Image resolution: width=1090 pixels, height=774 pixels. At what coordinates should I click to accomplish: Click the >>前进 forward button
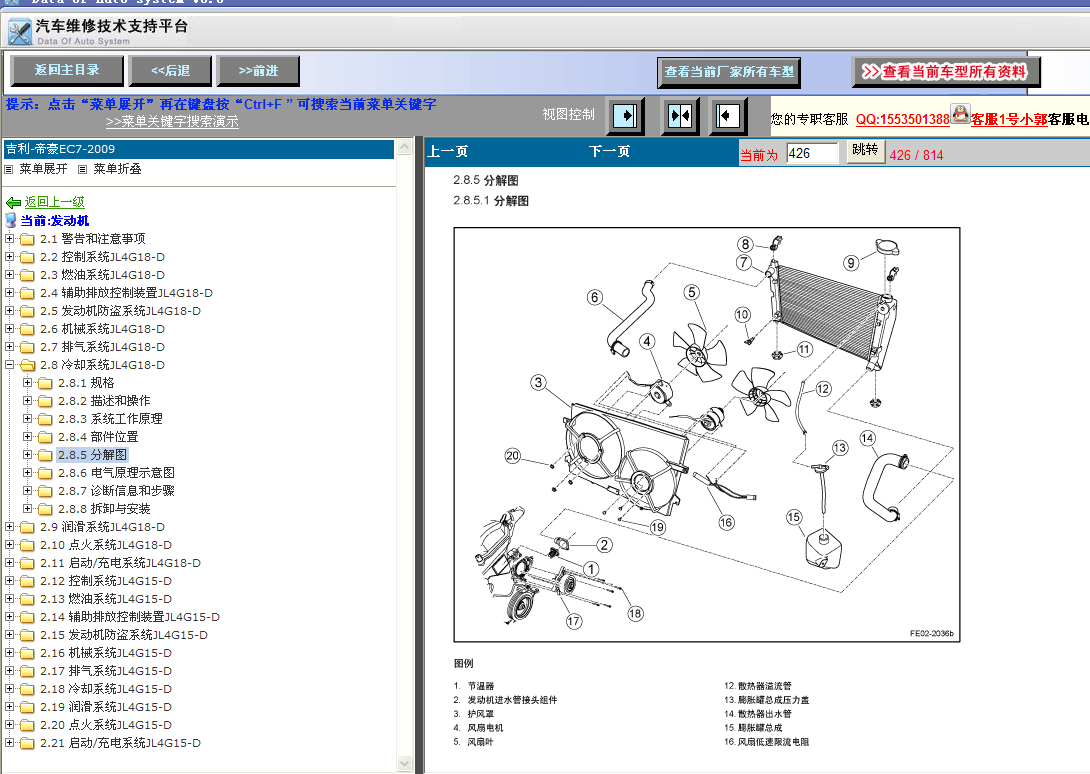(x=258, y=70)
